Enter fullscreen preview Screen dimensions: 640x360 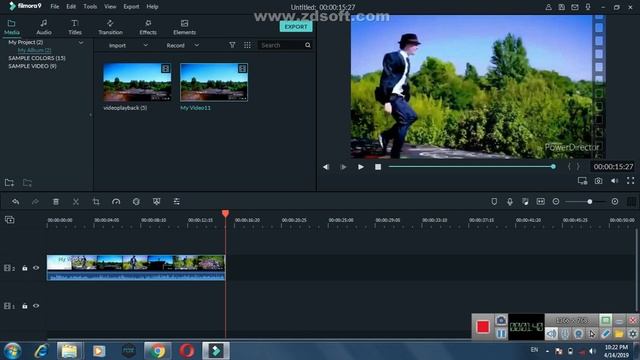[x=631, y=181]
